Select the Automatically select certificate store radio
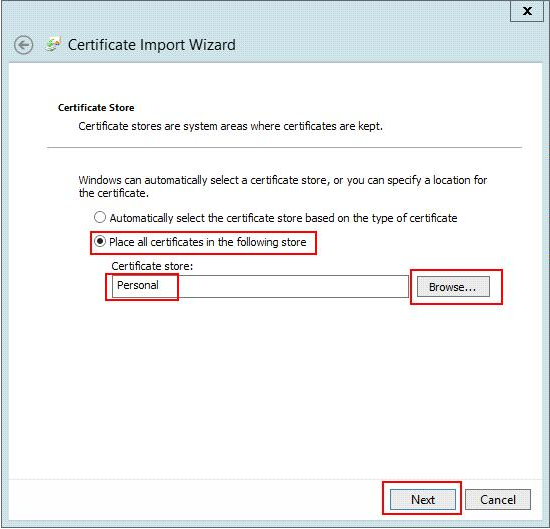The height and width of the screenshot is (529, 550). [100, 217]
